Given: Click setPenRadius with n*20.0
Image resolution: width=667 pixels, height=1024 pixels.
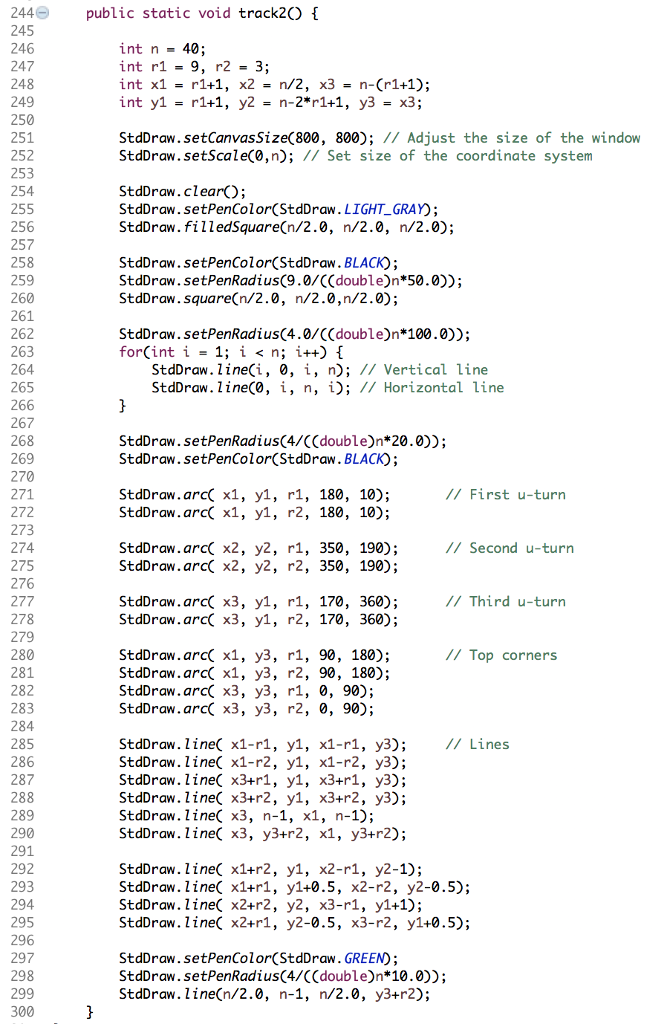Looking at the screenshot, I should 282,441.
